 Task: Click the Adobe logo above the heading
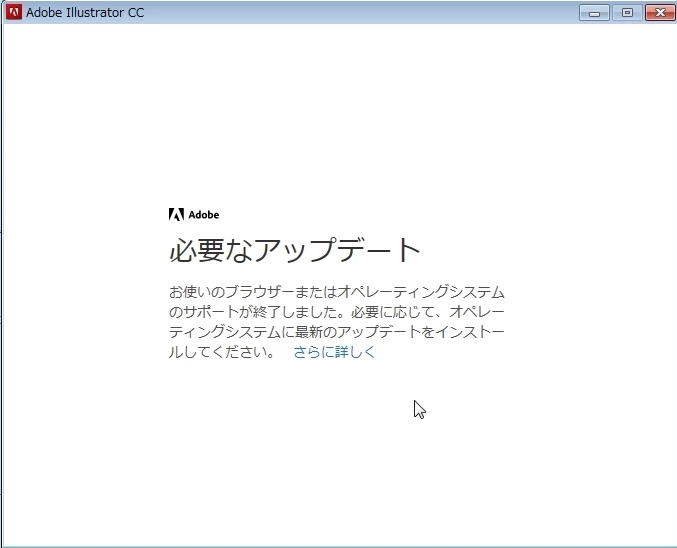(x=194, y=215)
